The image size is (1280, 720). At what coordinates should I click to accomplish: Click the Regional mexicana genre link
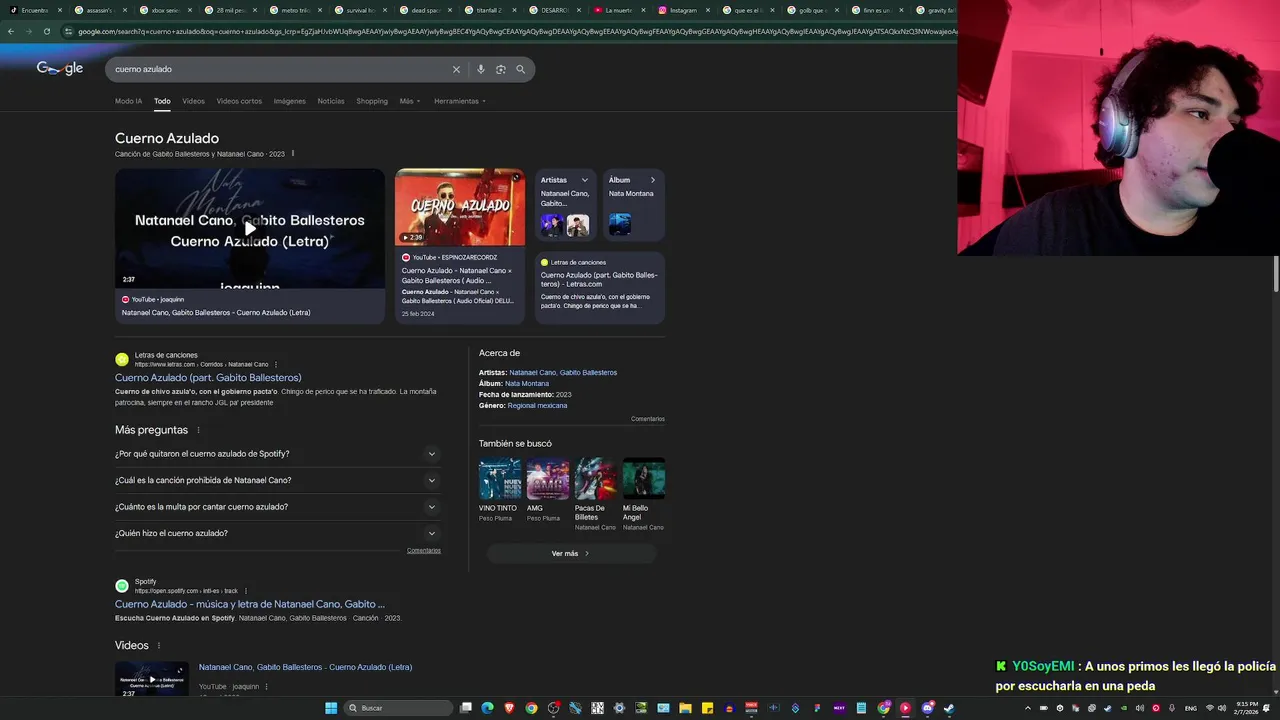(x=537, y=406)
